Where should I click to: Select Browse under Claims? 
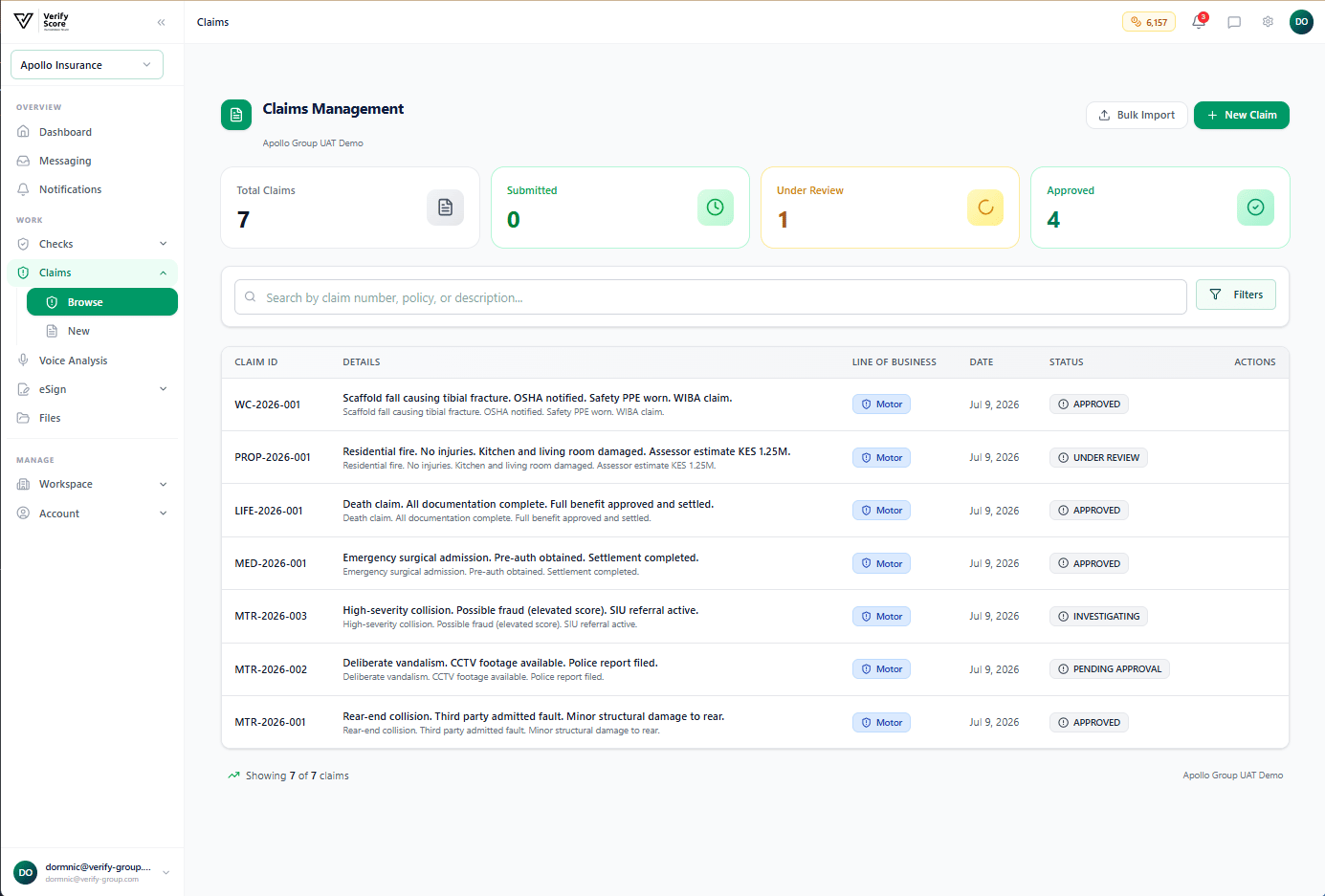point(102,301)
